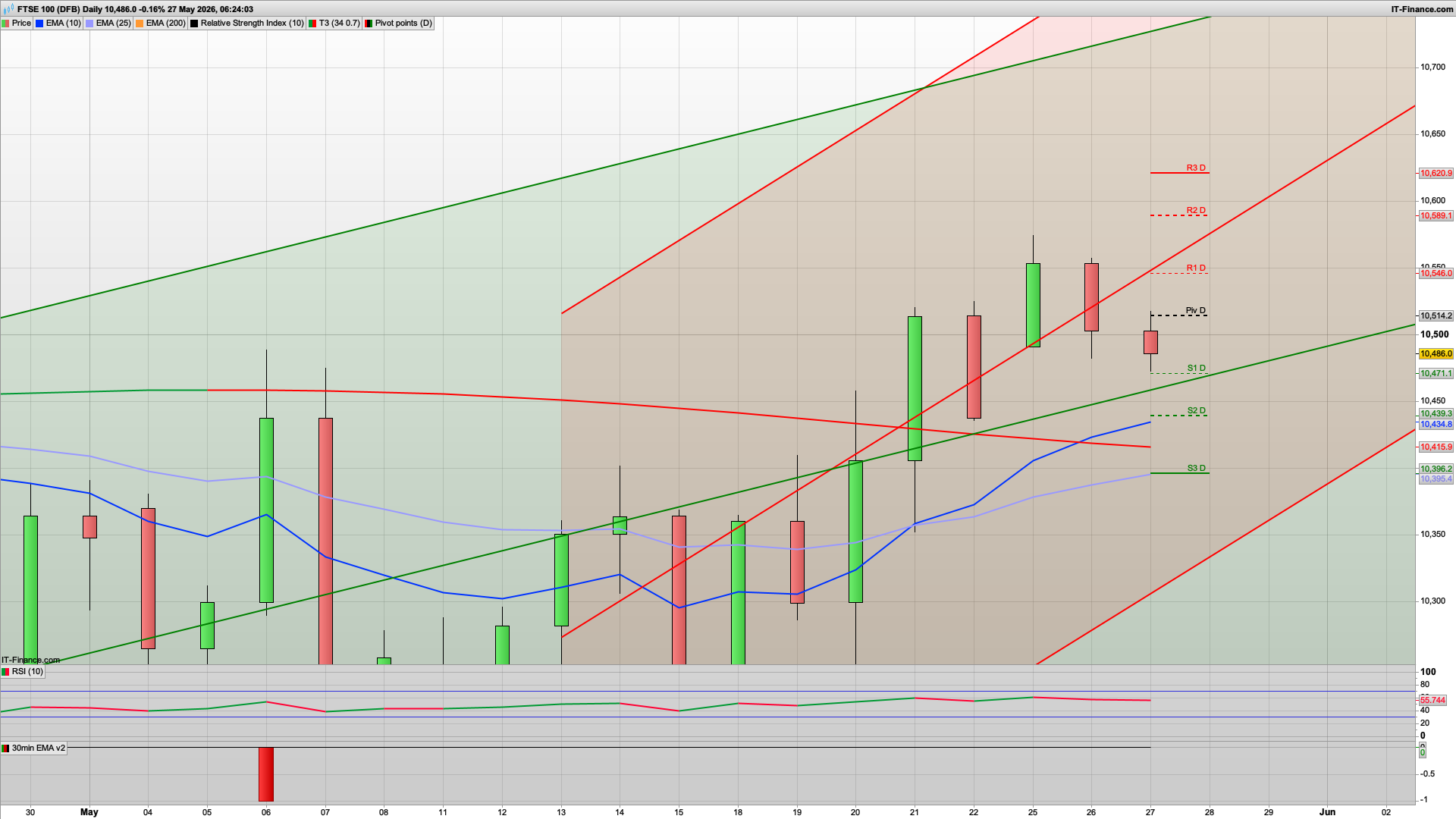Click the red 10,415.9 price tag
This screenshot has height=819, width=1456.
[1436, 447]
